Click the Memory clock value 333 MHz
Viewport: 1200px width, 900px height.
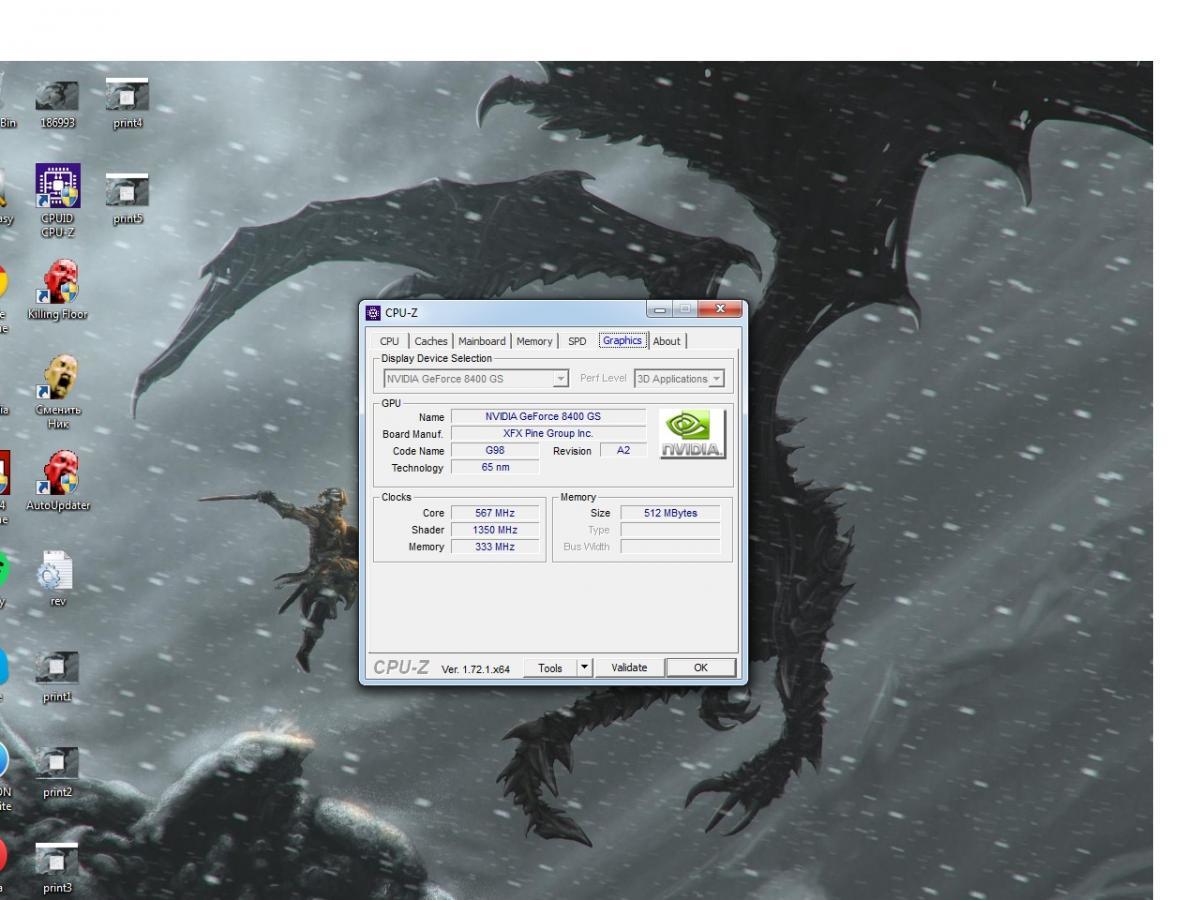(x=495, y=547)
